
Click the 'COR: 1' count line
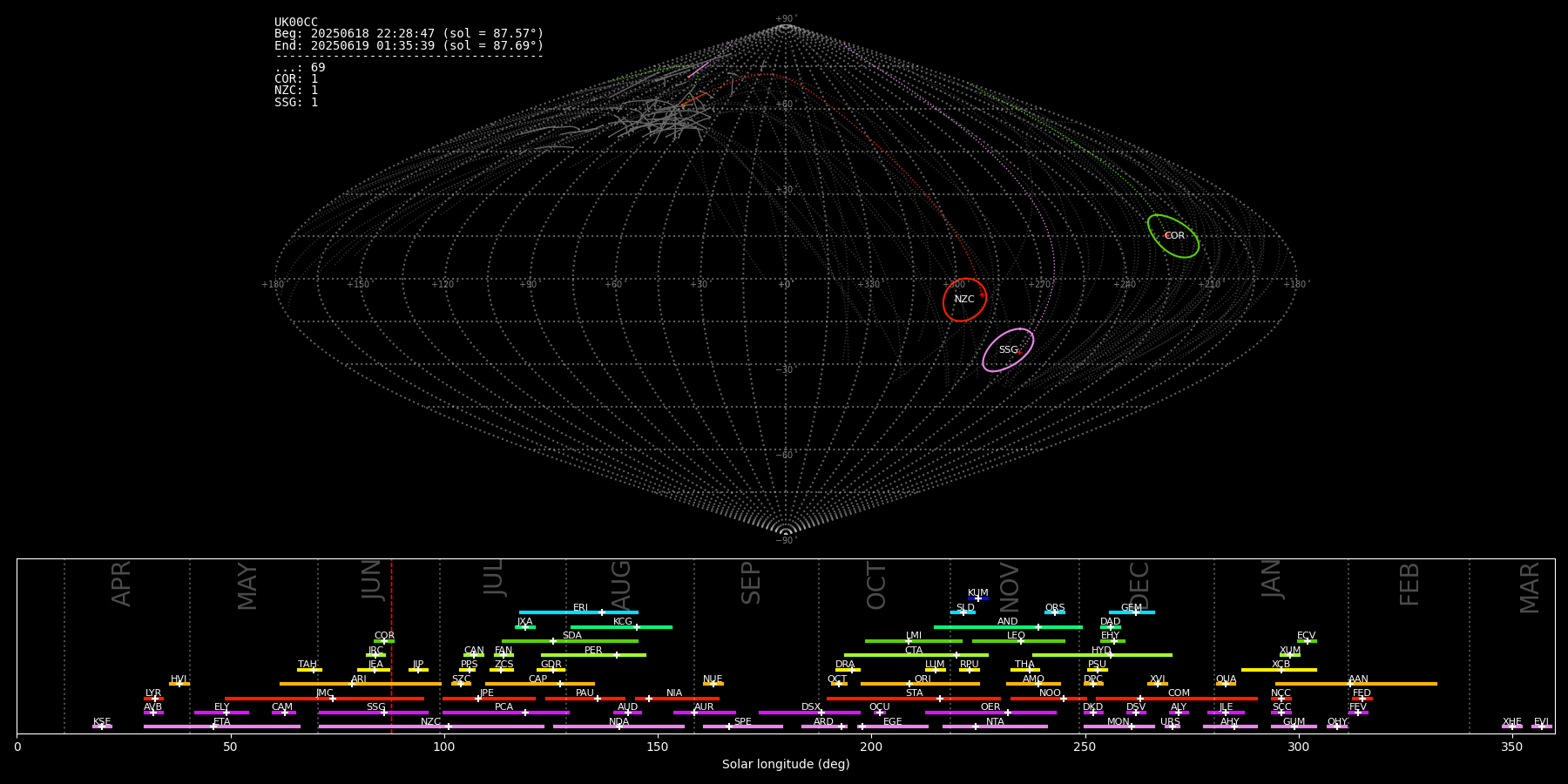[296, 79]
